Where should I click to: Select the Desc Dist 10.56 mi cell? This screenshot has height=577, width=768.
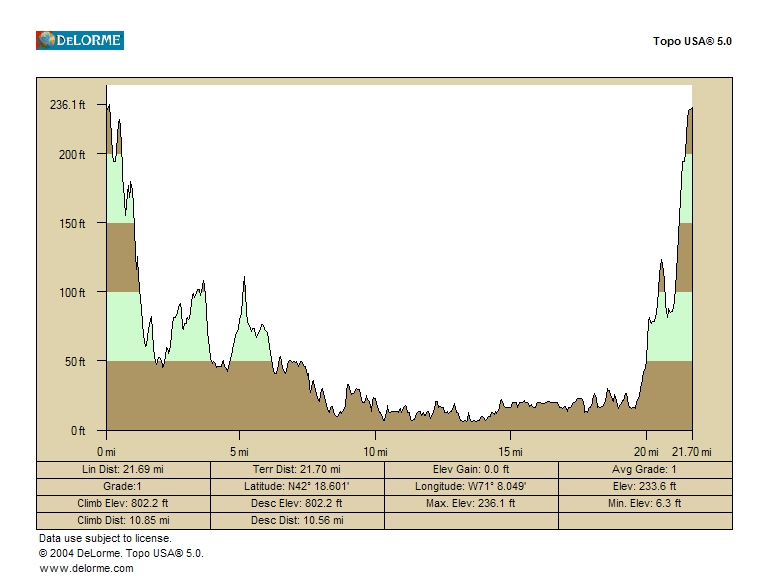point(297,520)
